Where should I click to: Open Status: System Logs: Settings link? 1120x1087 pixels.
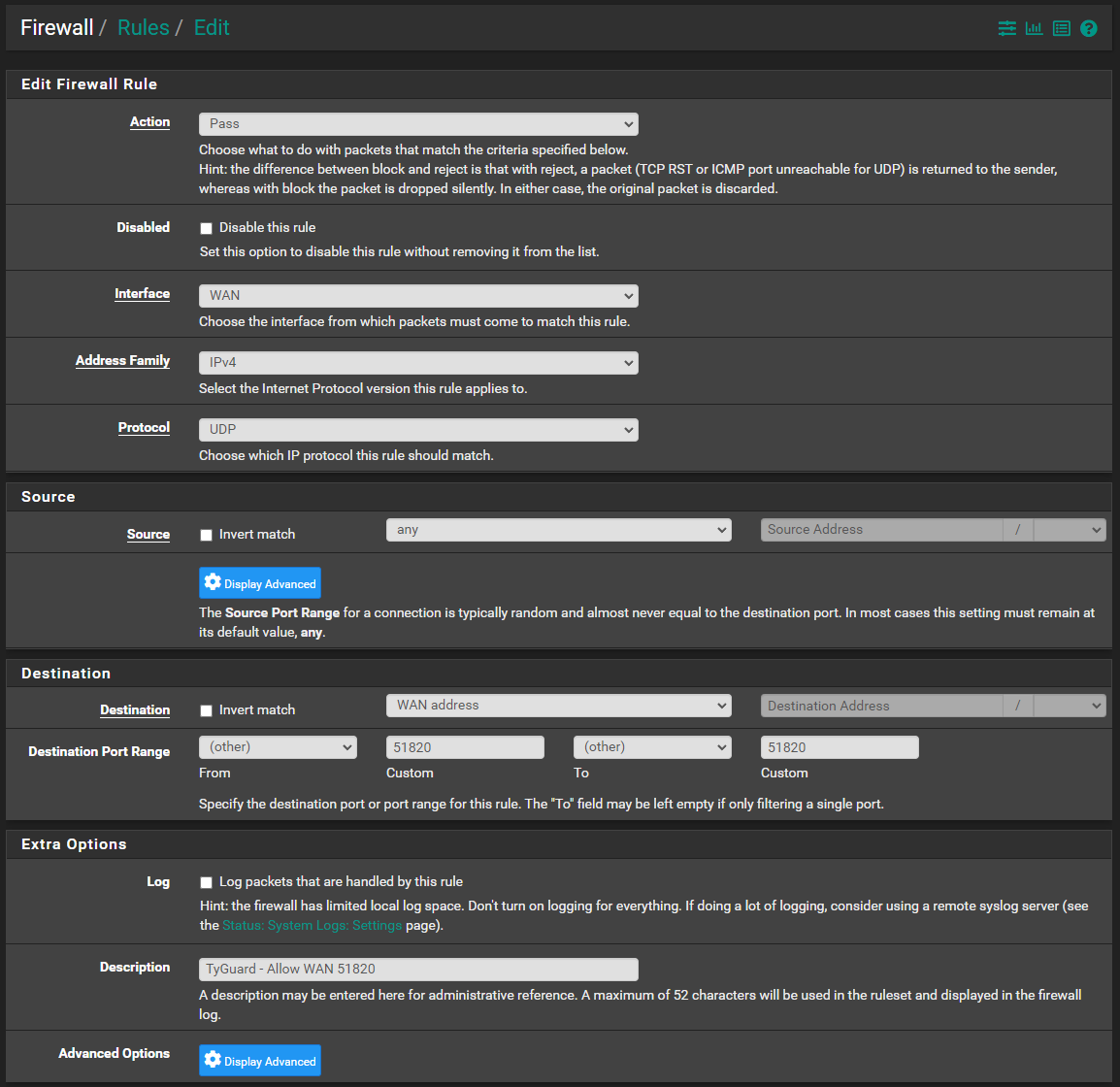(x=312, y=926)
